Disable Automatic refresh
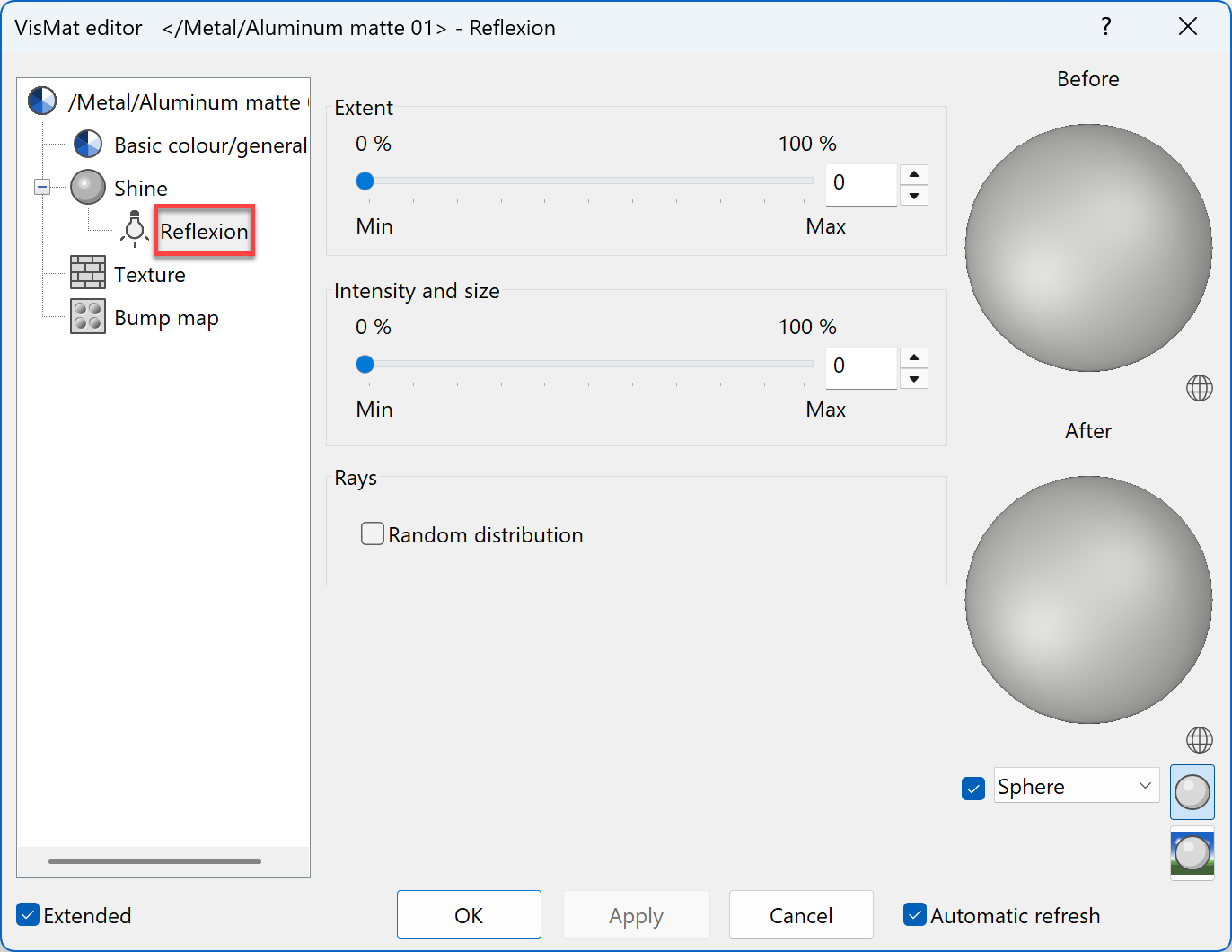Screen dimensions: 1232x952 click(915, 915)
